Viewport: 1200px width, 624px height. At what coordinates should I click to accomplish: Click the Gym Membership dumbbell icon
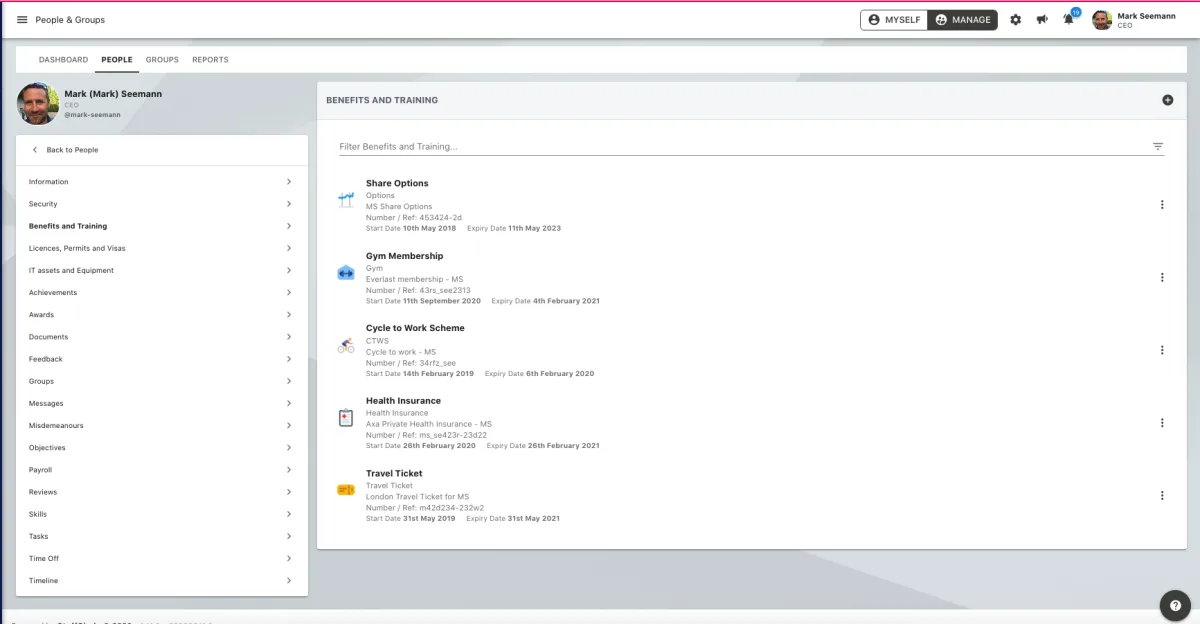(x=346, y=272)
